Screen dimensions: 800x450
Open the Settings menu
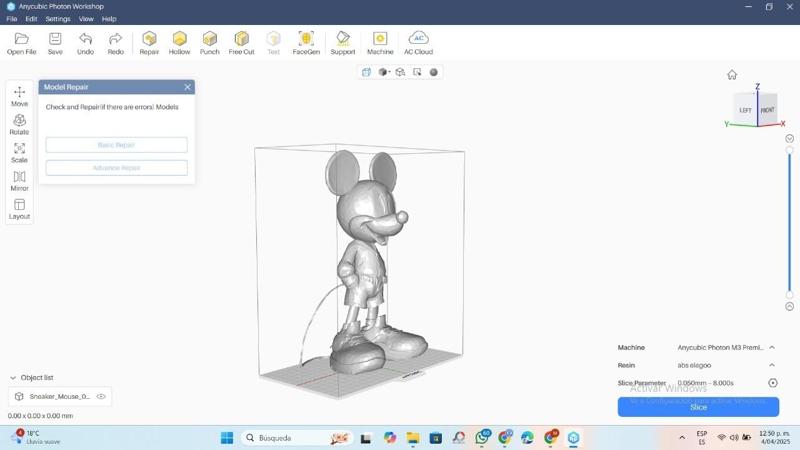tap(58, 19)
